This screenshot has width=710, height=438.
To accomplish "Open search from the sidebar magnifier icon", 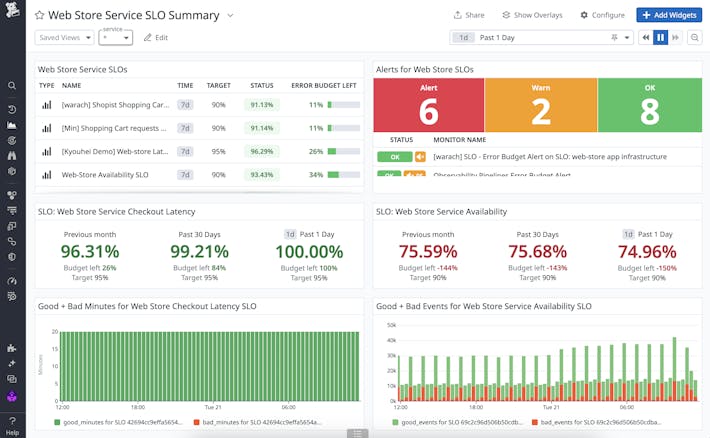I will (x=12, y=87).
